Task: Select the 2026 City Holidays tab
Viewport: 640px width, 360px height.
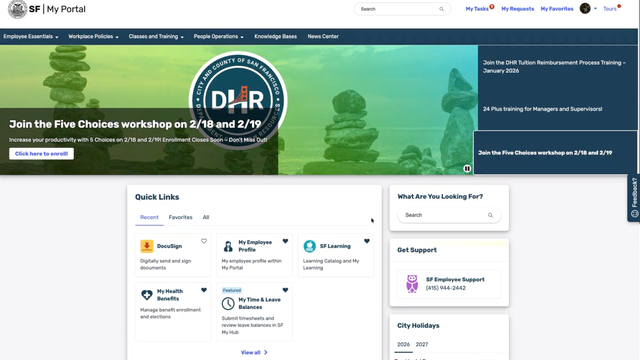Action: coord(403,344)
